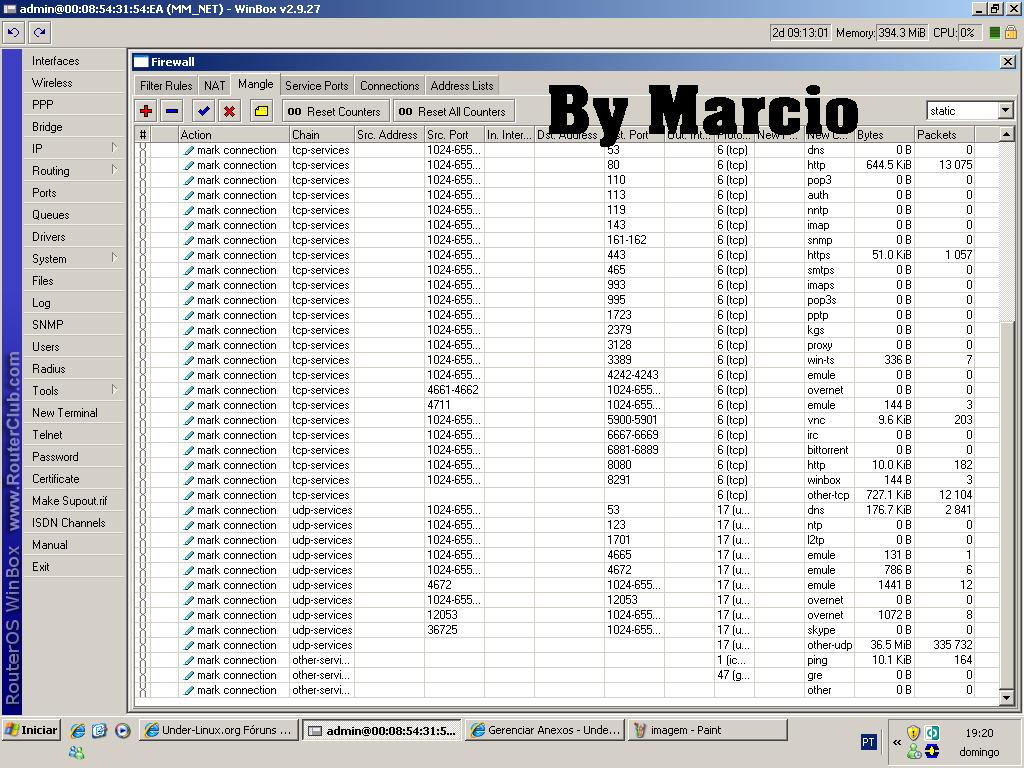Expand hidden tray icons chevron
This screenshot has width=1024, height=768.
(x=896, y=743)
